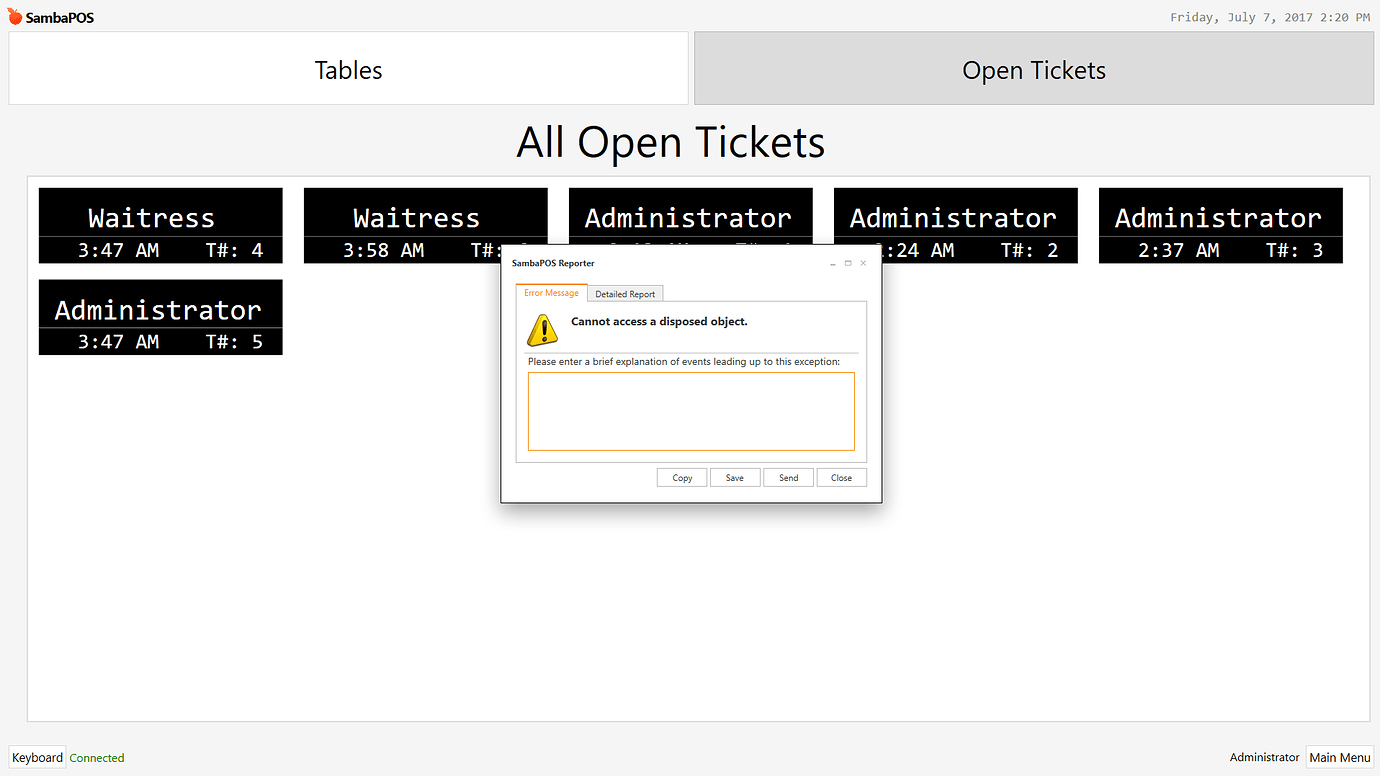Click the SambaPOS logo icon
This screenshot has width=1380, height=776.
(15, 17)
